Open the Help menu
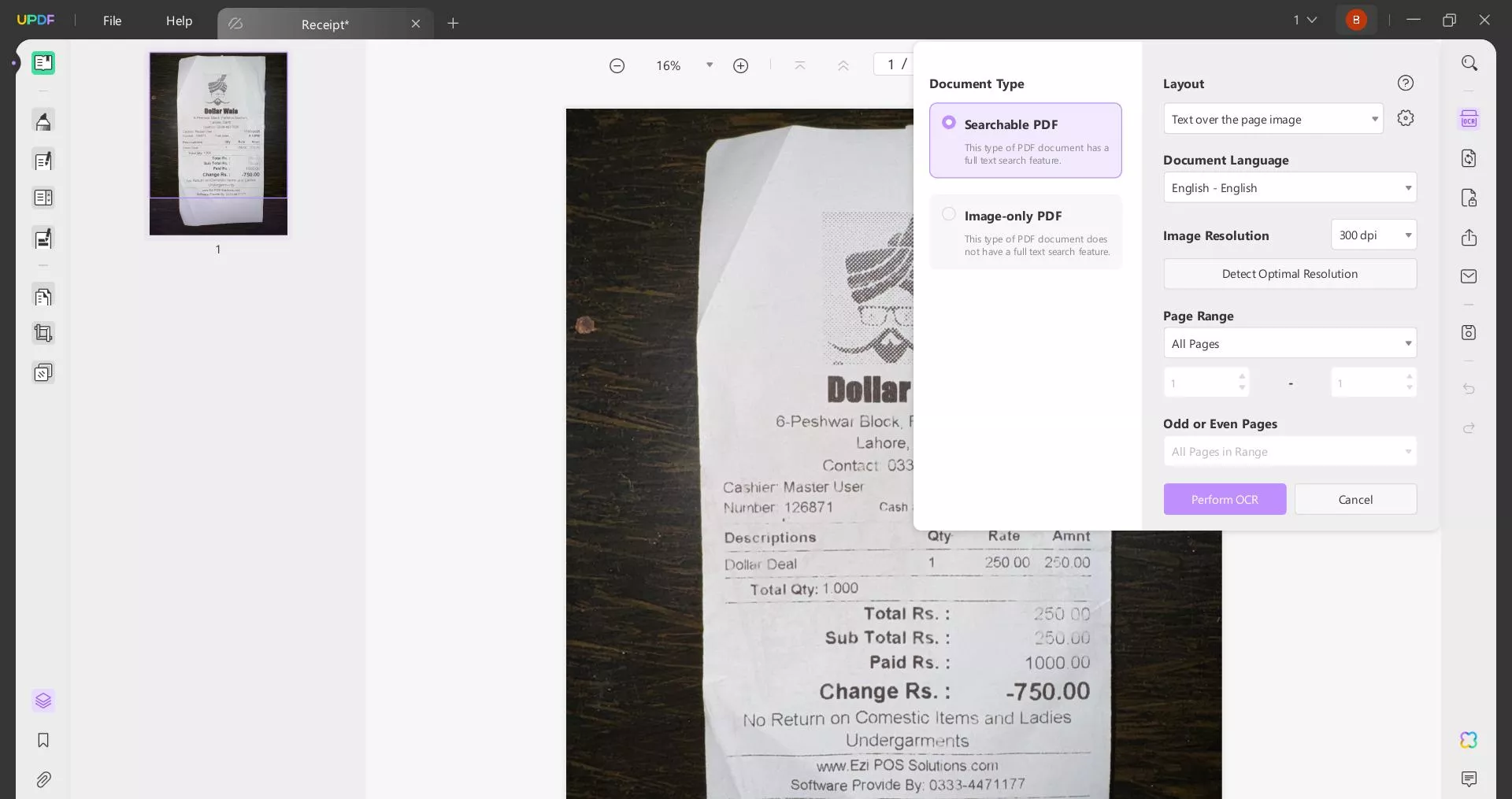This screenshot has height=799, width=1512. click(x=179, y=20)
